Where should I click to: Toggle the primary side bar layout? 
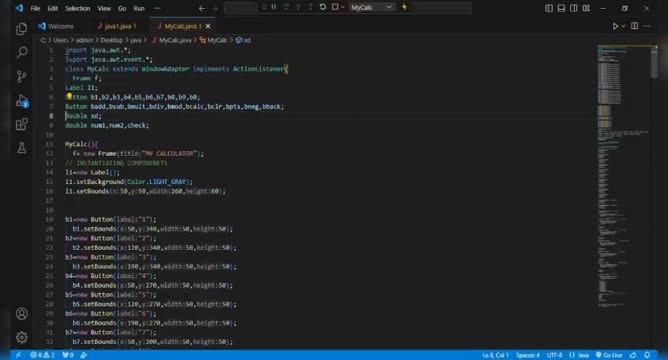pyautogui.click(x=549, y=8)
